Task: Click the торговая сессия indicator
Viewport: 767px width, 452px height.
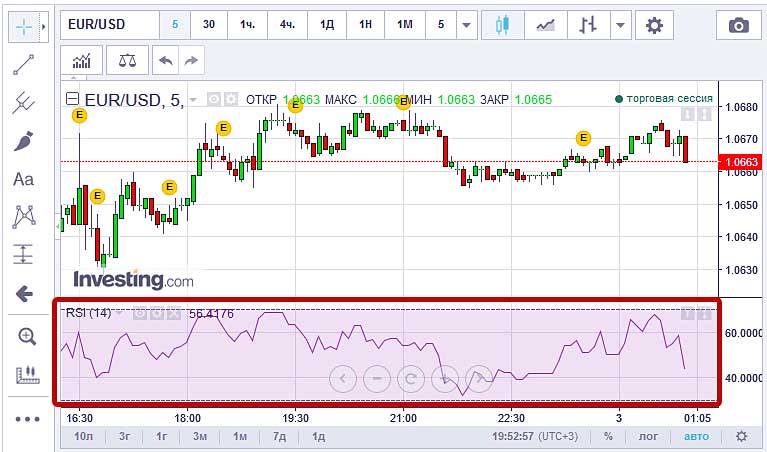Action: click(x=664, y=98)
